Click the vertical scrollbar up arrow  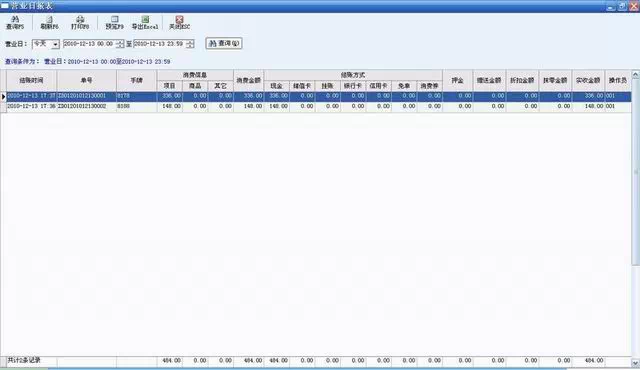point(636,75)
